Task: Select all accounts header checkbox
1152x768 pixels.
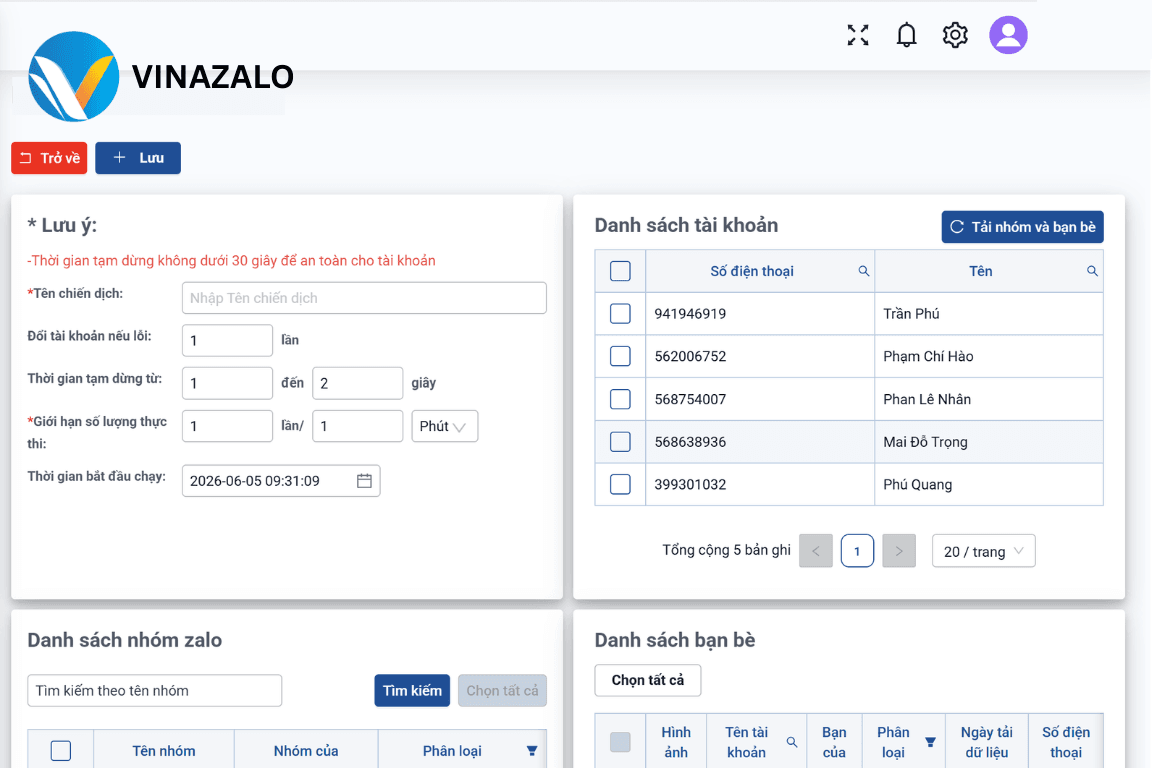Action: coord(620,271)
